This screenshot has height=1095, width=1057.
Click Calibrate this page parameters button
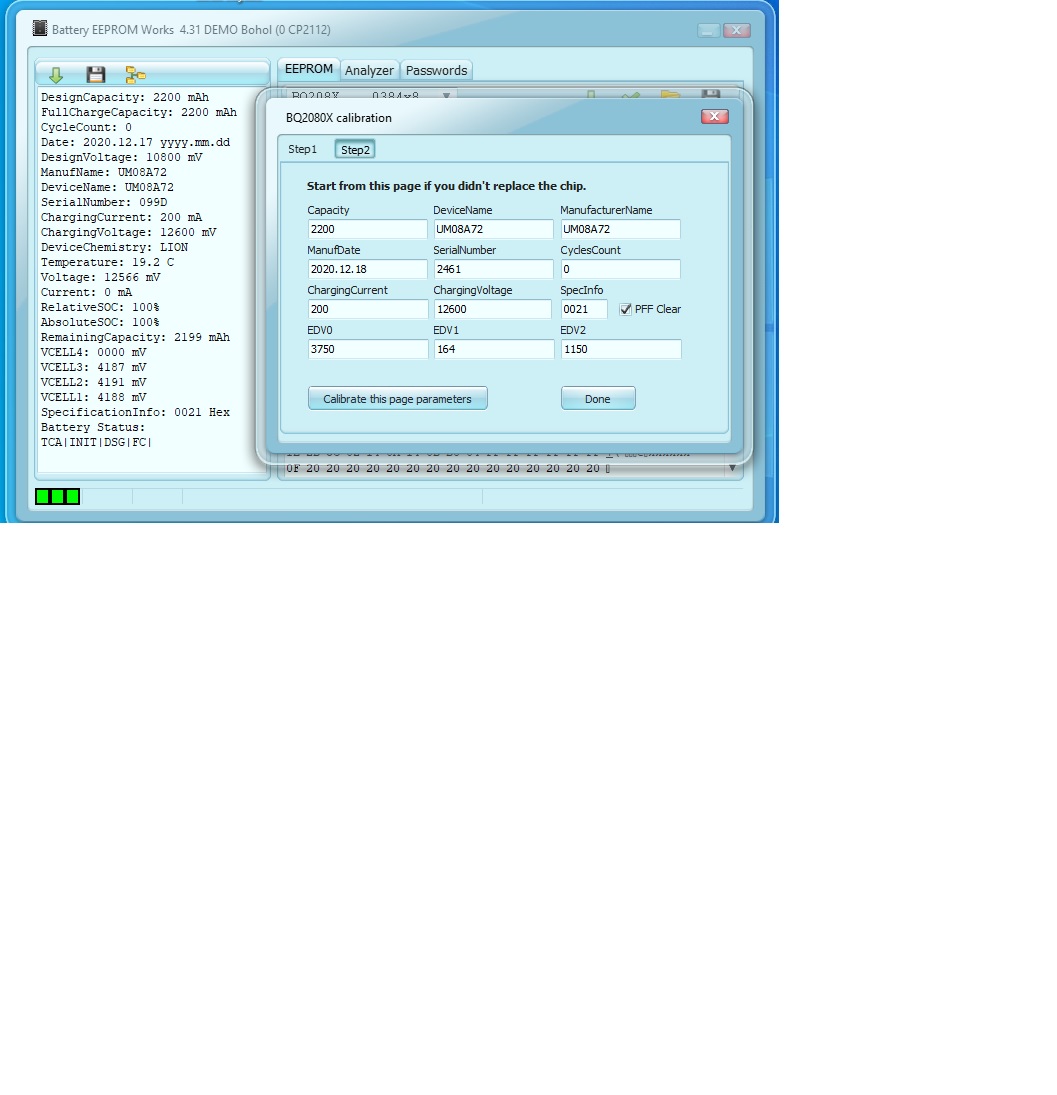click(x=398, y=399)
